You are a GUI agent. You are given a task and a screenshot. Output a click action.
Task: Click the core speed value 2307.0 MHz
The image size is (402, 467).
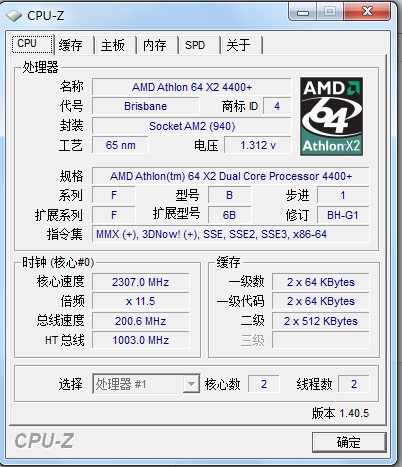tap(140, 282)
